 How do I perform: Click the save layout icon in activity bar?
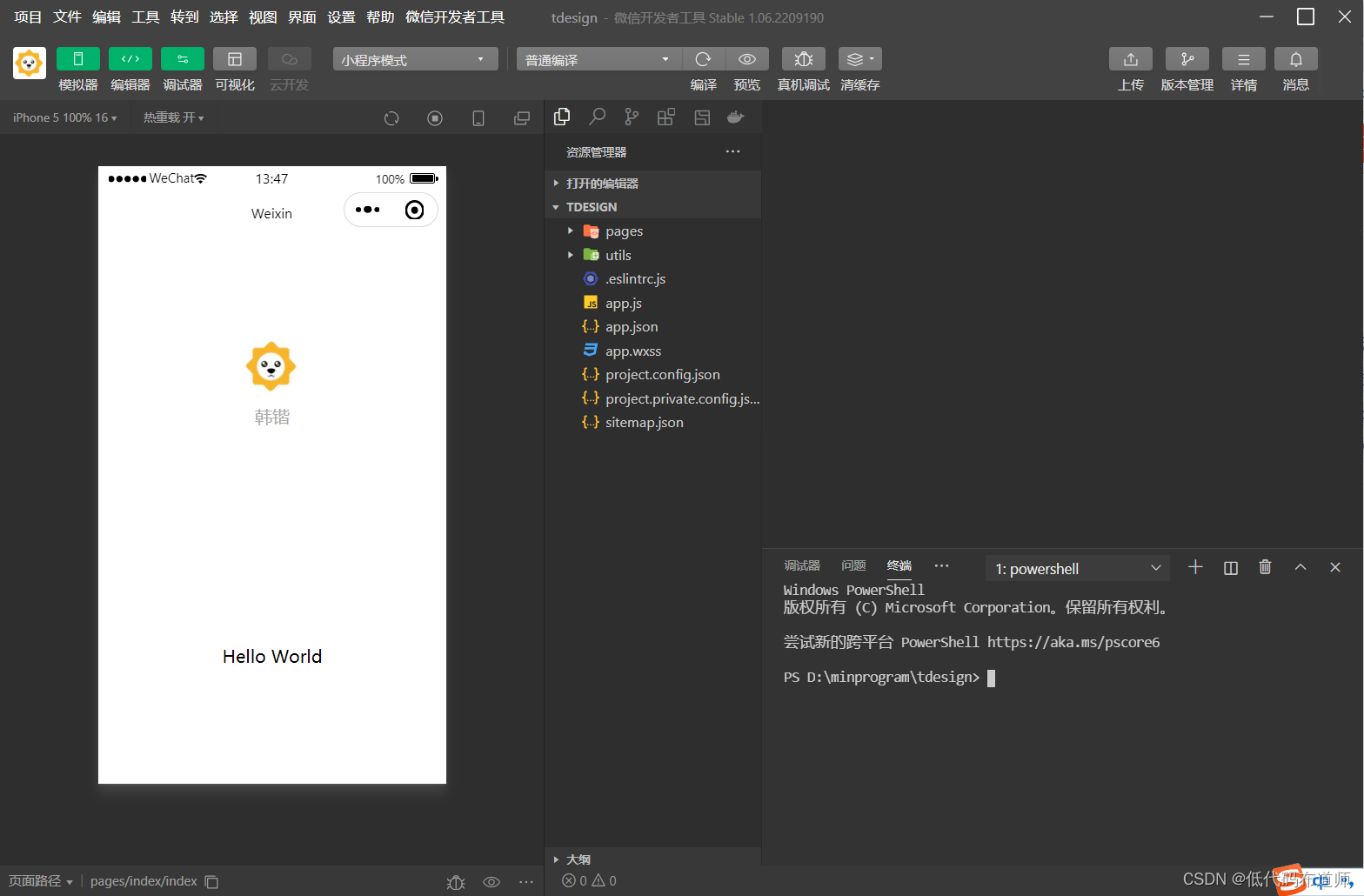pos(702,117)
